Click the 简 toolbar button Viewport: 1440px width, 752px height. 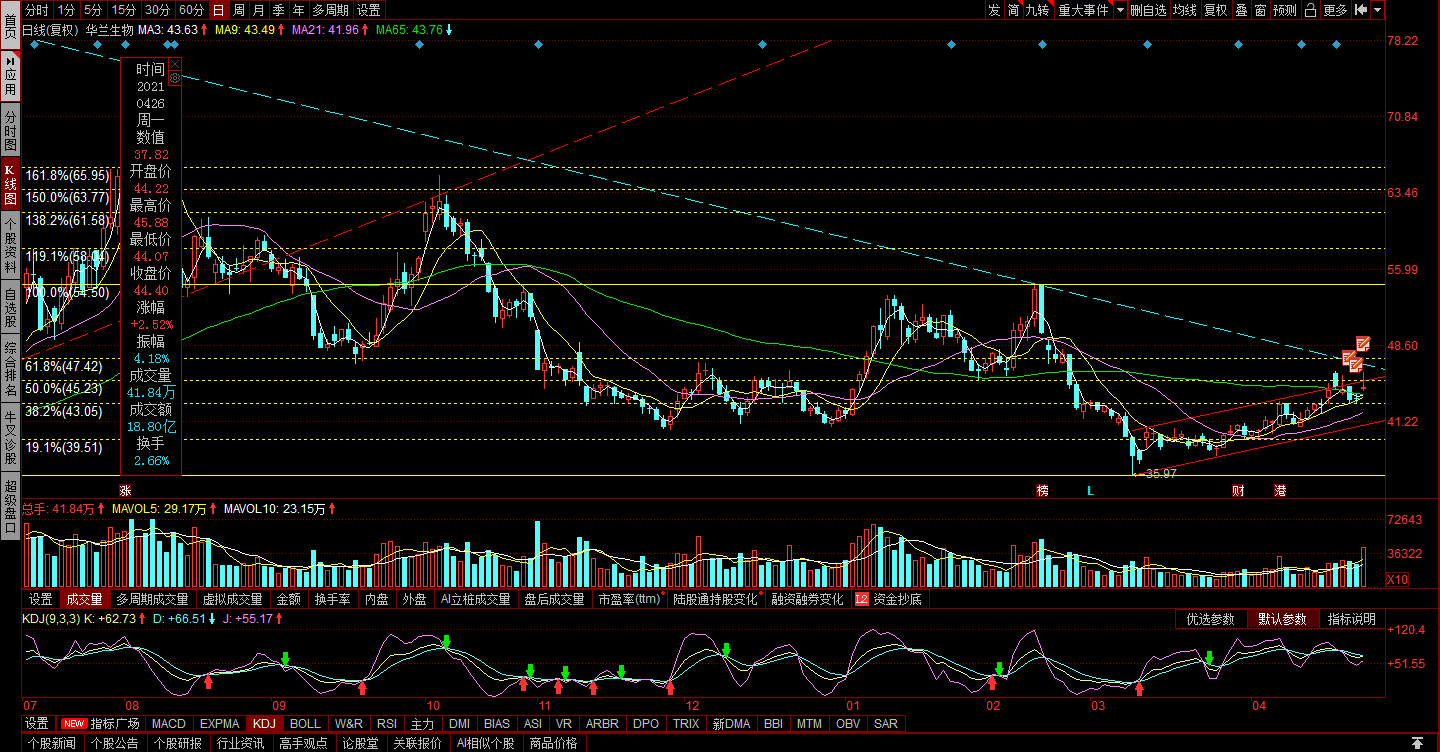pyautogui.click(x=1014, y=10)
